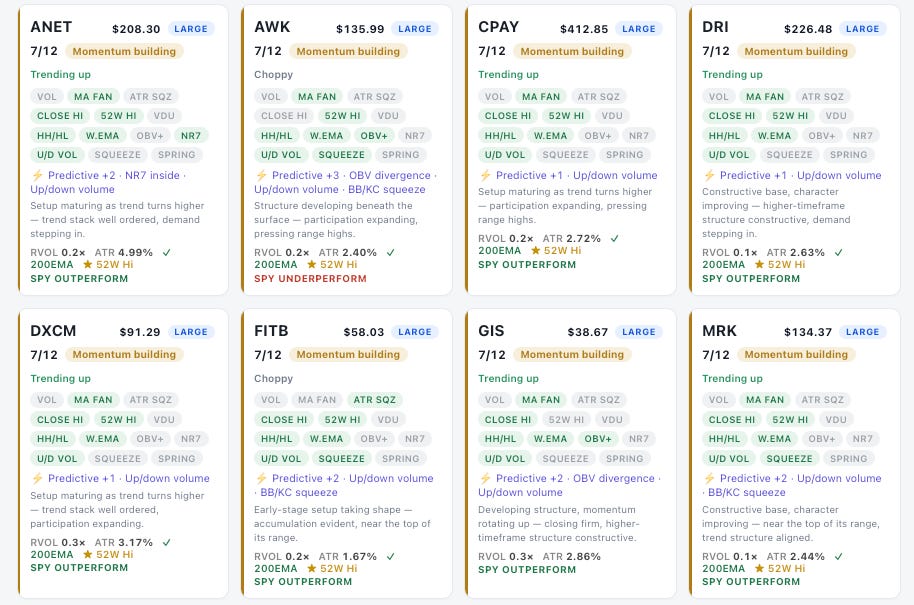
Task: Click the gold star on DXCM card
Action: [88, 554]
